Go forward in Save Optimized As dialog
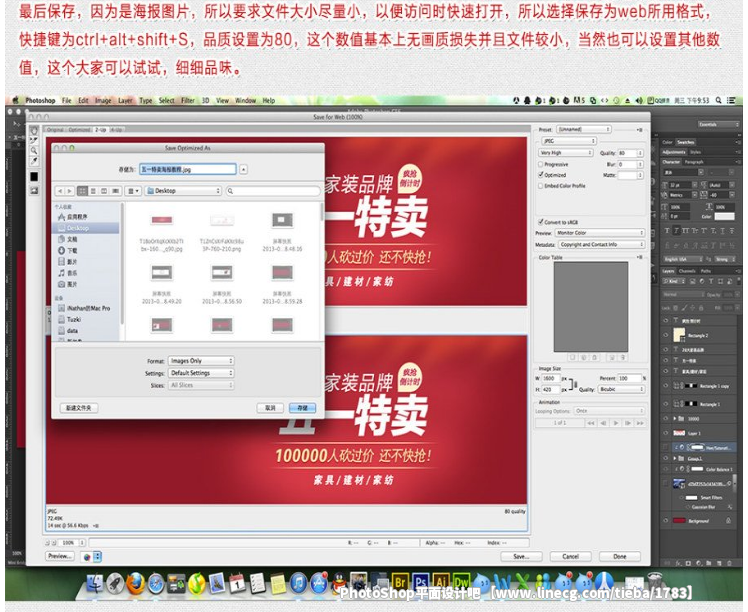 click(x=70, y=191)
